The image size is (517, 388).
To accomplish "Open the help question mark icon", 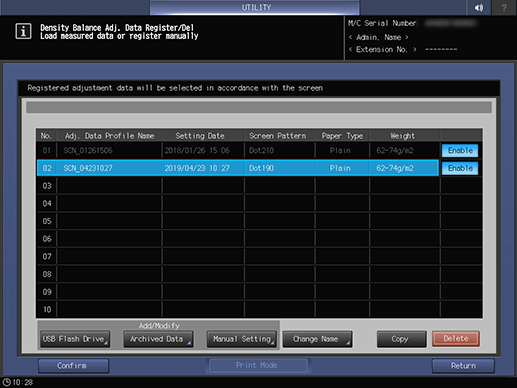I will click(504, 7).
